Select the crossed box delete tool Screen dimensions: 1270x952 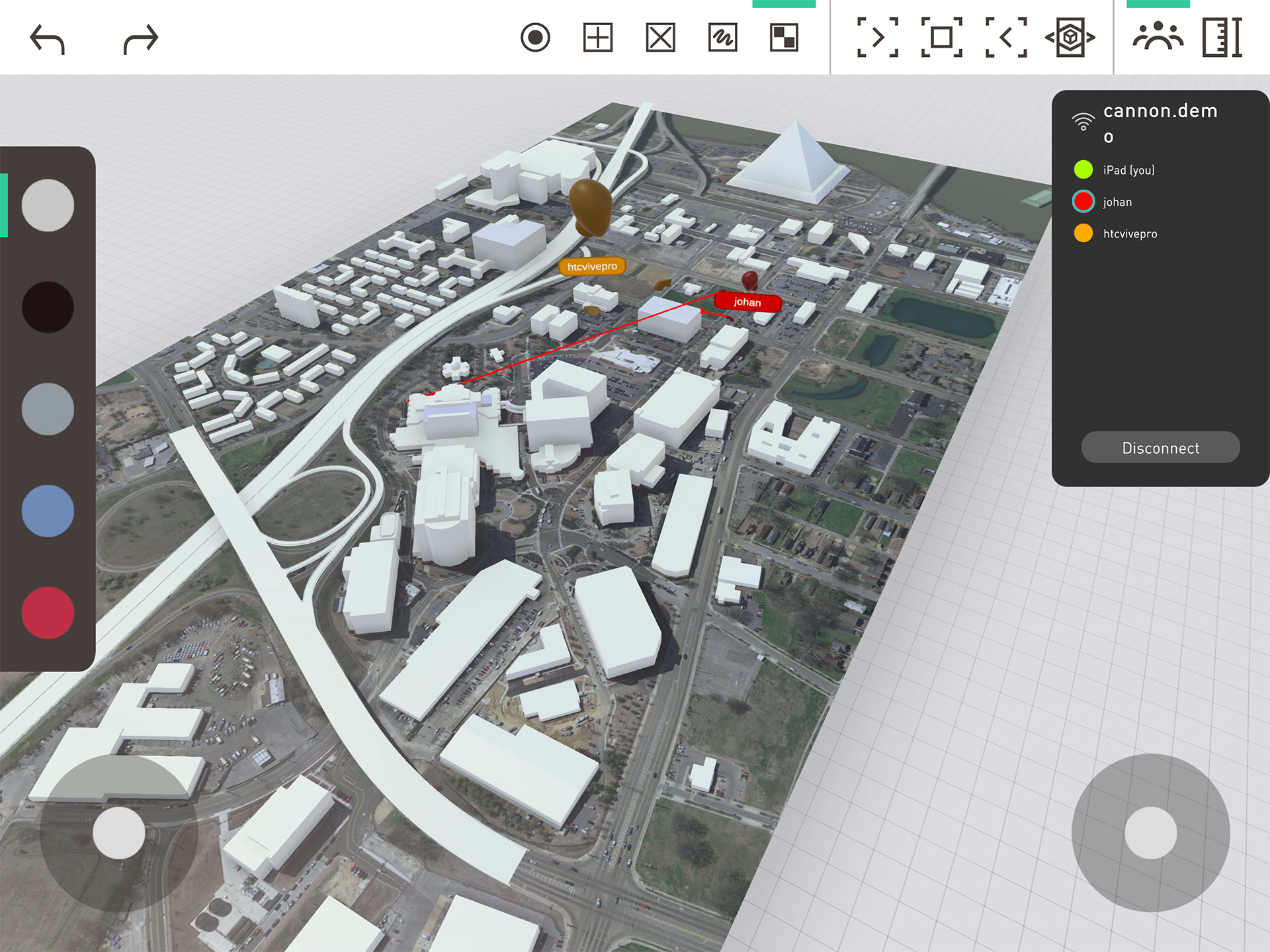pyautogui.click(x=660, y=38)
